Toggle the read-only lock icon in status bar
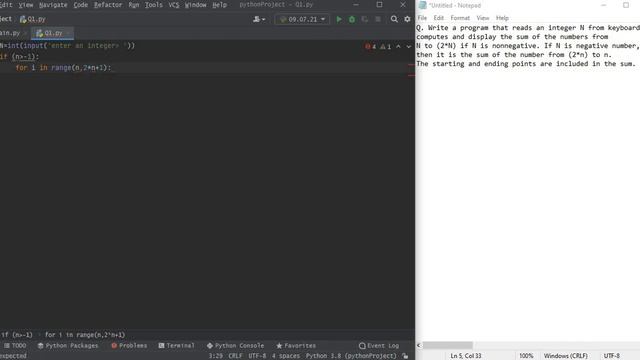 pos(405,356)
